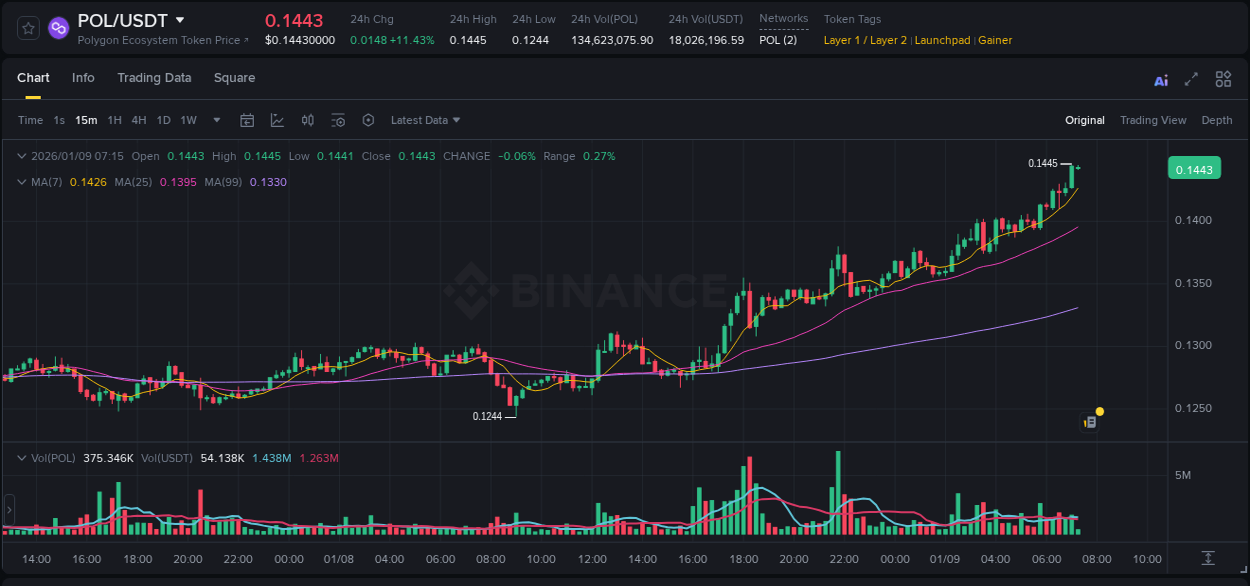Collapse the moving averages row chevron
1250x586 pixels.
[x=22, y=182]
